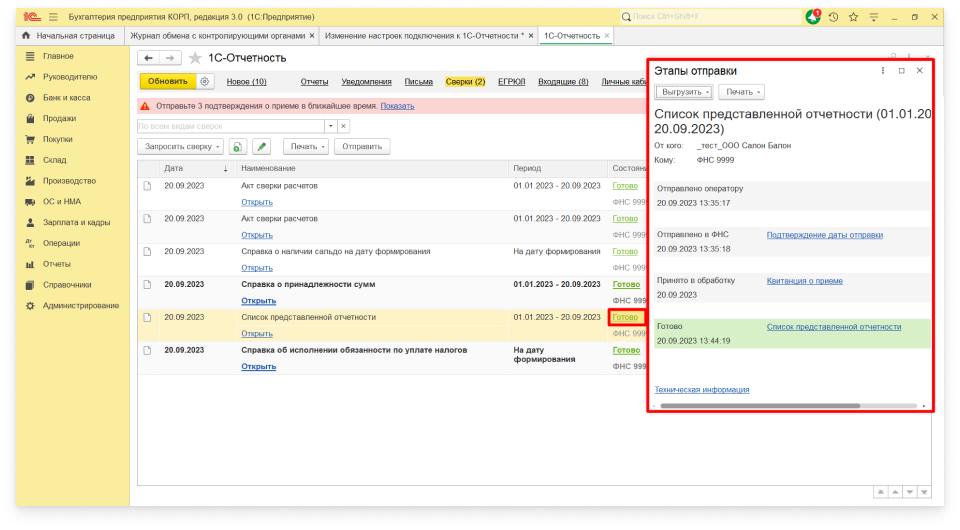Click Открыть under Справка о принадлежности сумм

point(258,301)
